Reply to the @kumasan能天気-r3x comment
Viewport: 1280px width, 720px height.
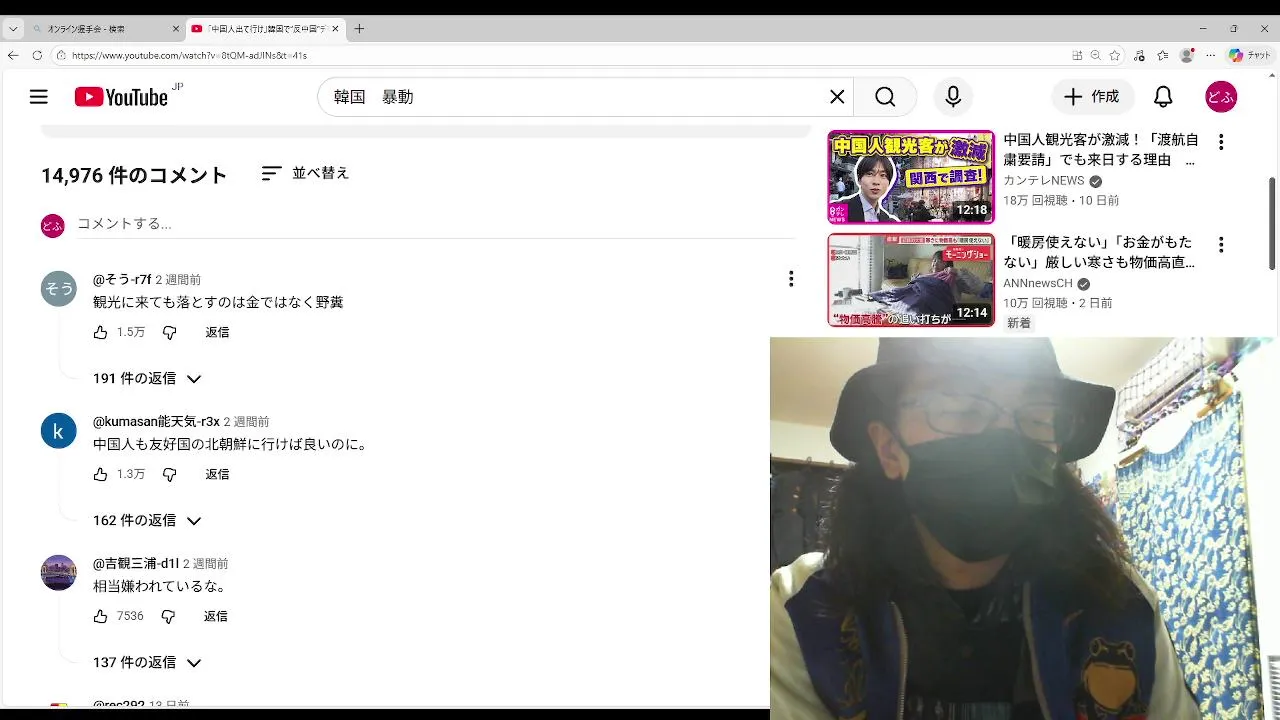217,474
